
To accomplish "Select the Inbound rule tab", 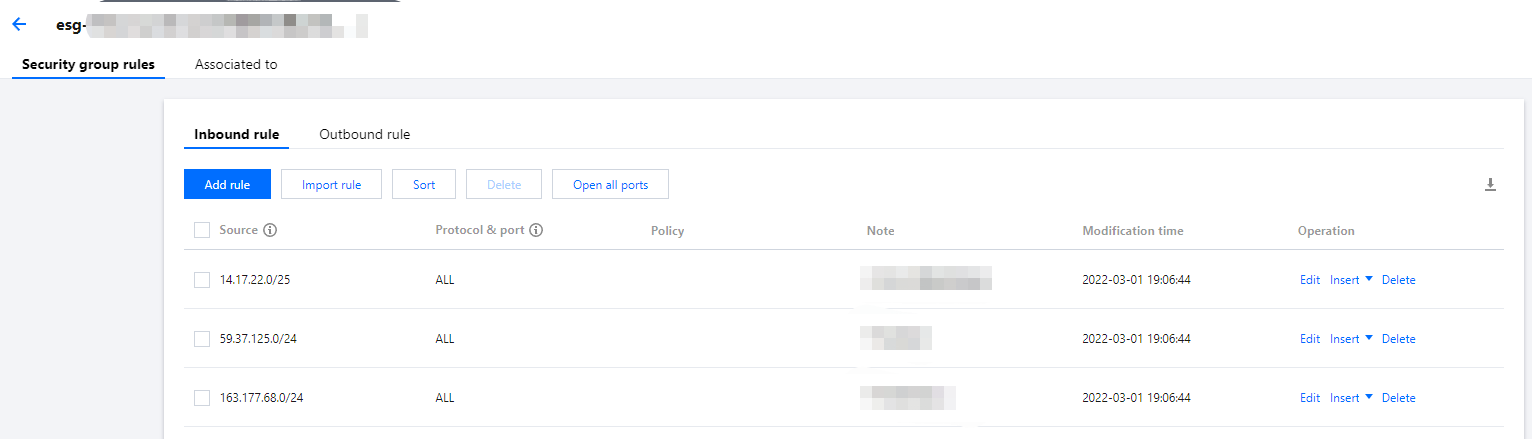I will pos(236,134).
